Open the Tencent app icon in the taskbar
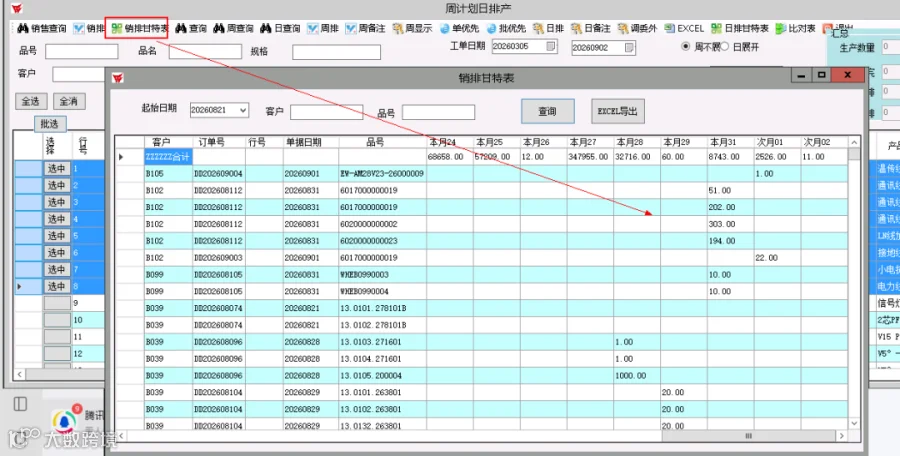The width and height of the screenshot is (900, 456). tap(64, 421)
